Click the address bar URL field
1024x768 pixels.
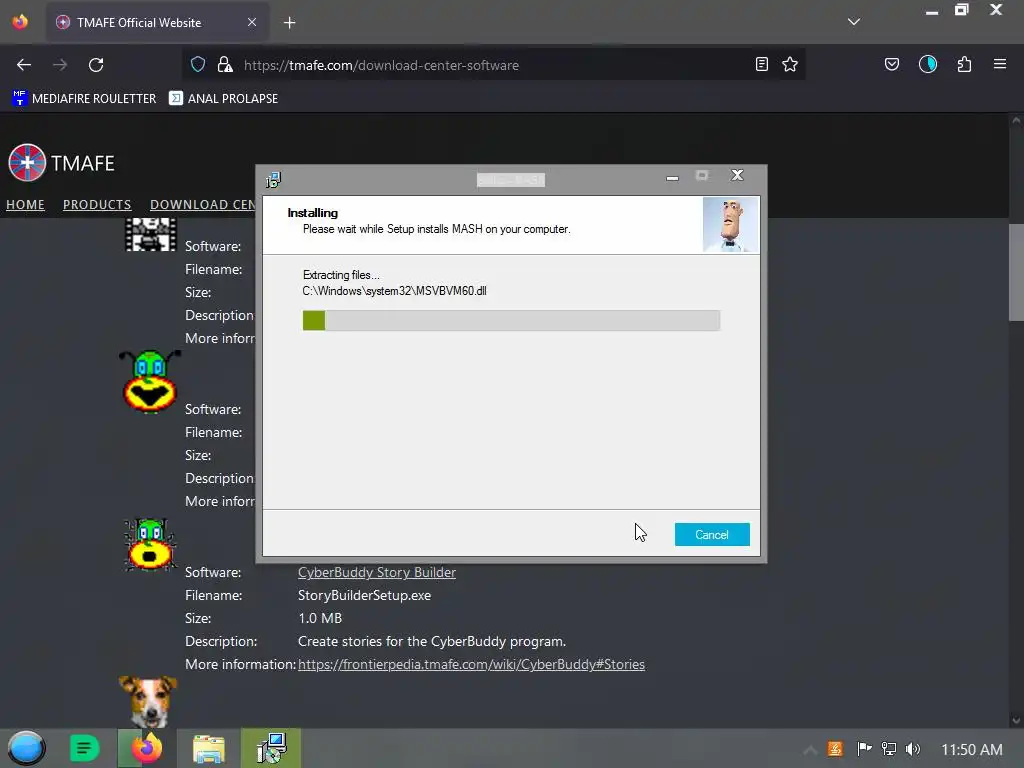(x=496, y=65)
